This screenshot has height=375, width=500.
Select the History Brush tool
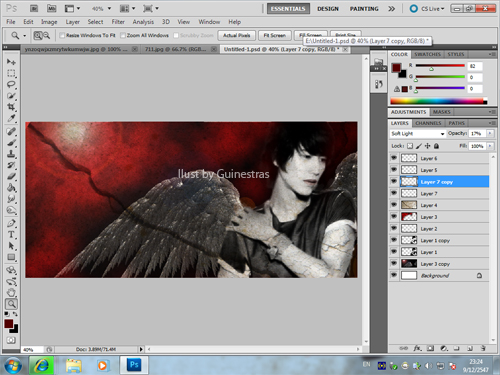[x=11, y=165]
